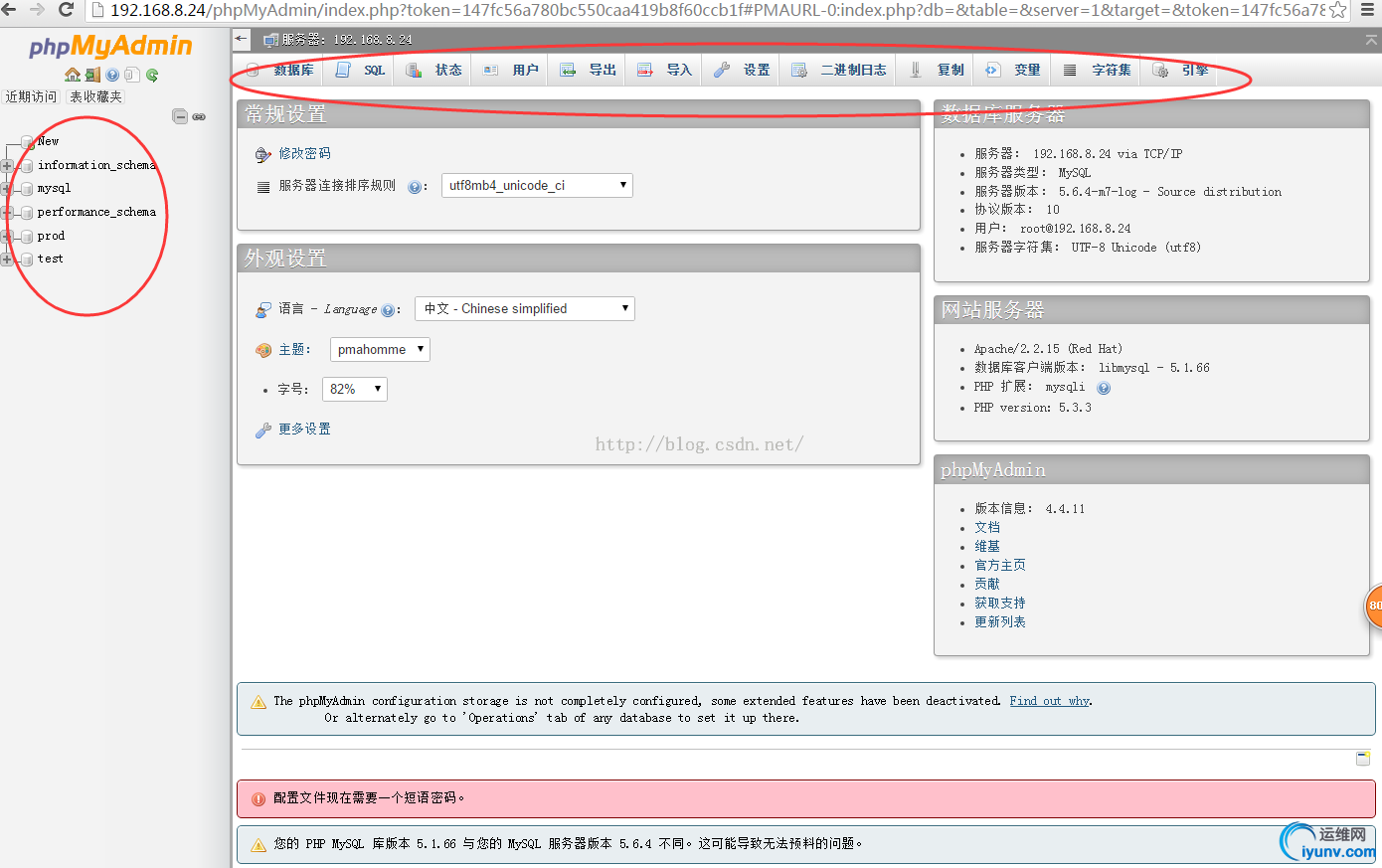Go back in browser history
Image resolution: width=1382 pixels, height=868 pixels.
click(9, 10)
